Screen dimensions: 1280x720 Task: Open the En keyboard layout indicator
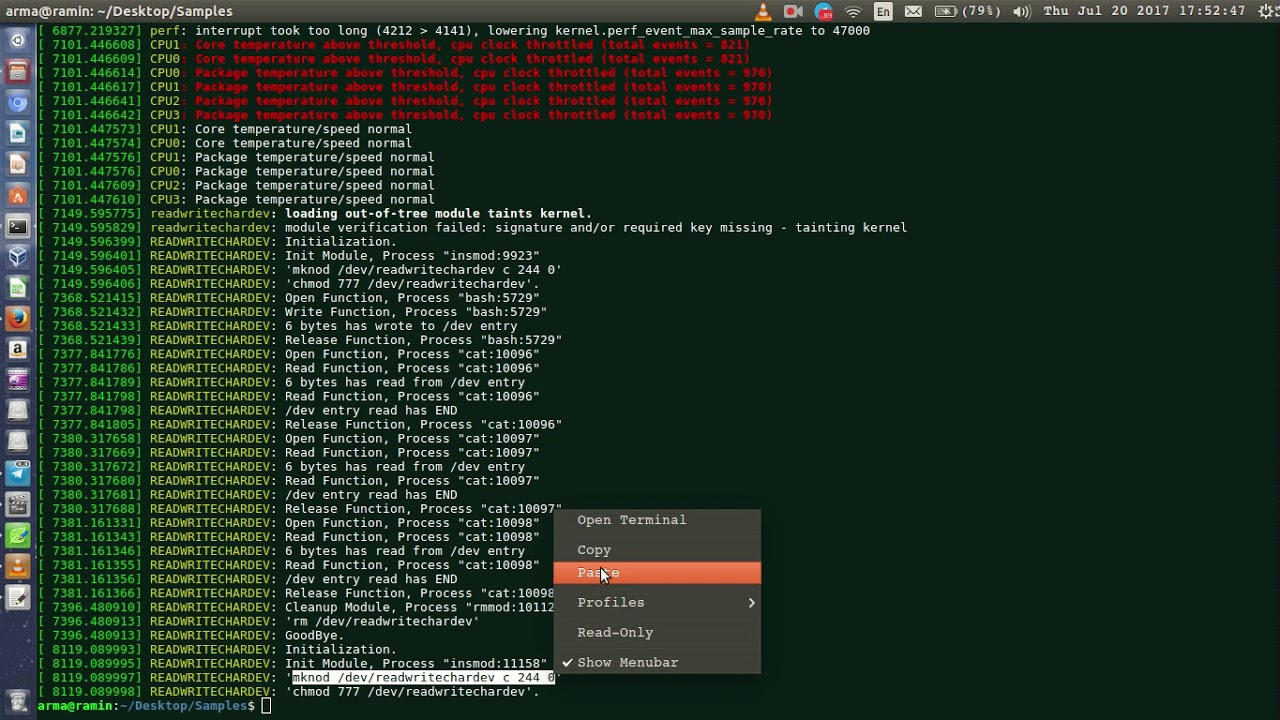pyautogui.click(x=883, y=11)
